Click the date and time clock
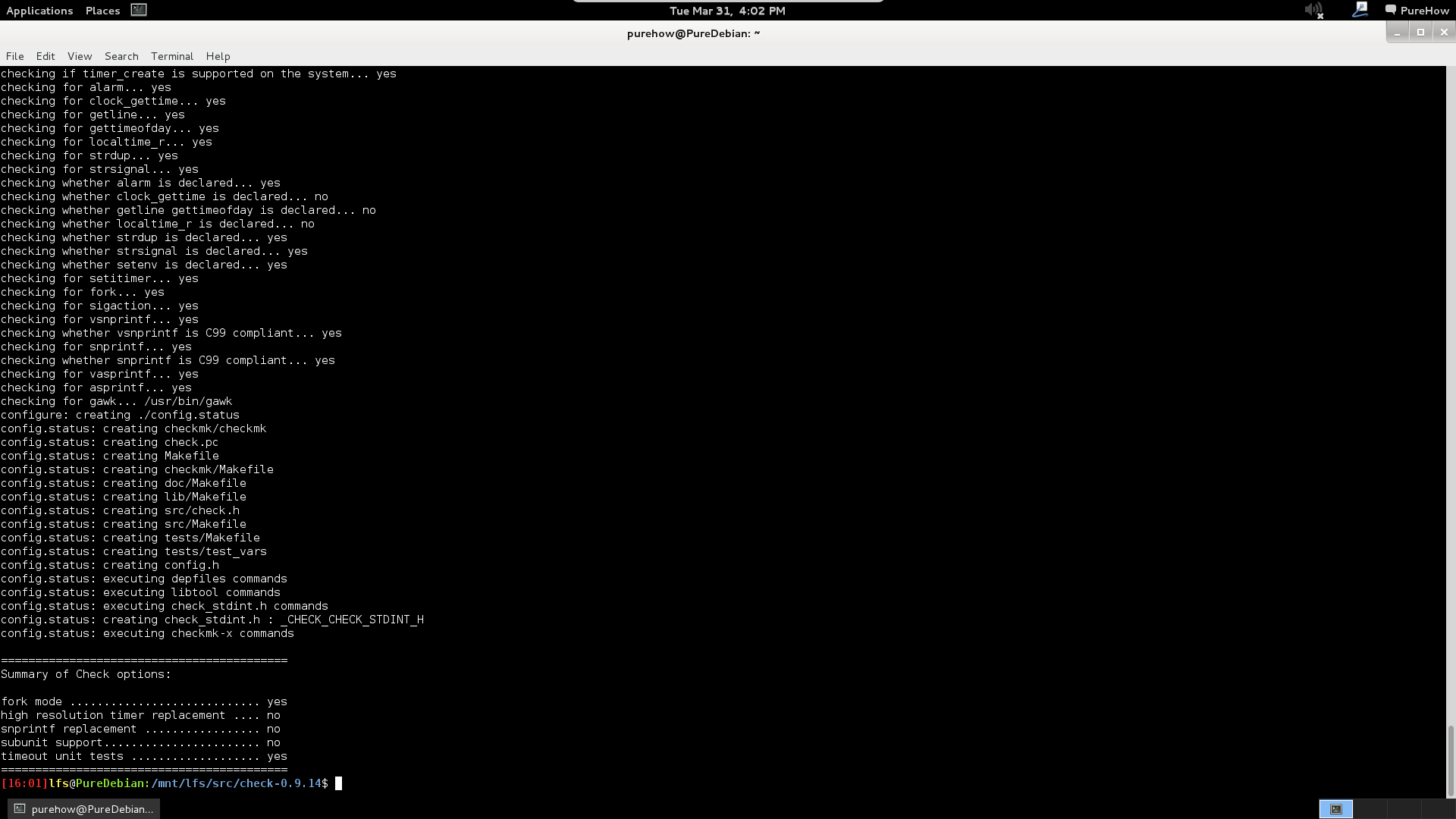Viewport: 1456px width, 819px height. click(727, 11)
